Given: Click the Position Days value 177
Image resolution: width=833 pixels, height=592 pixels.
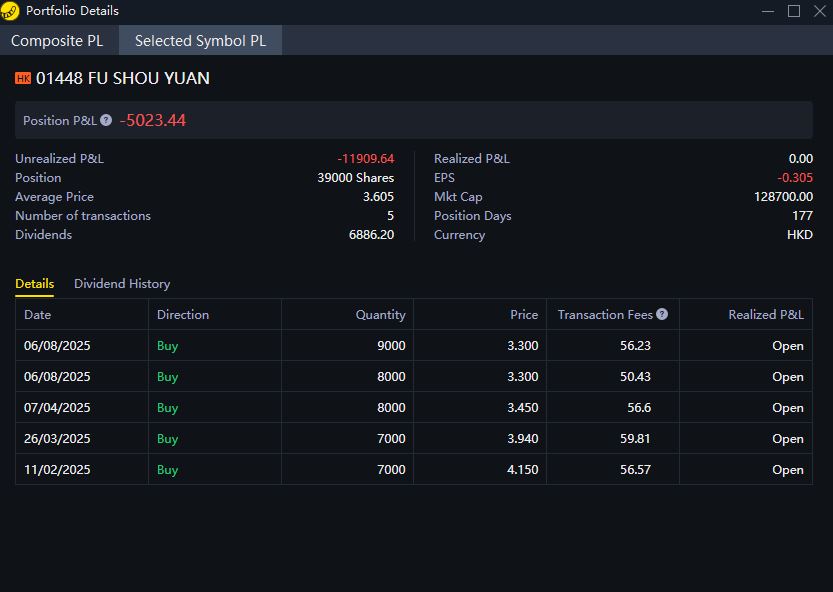Looking at the screenshot, I should (x=802, y=216).
